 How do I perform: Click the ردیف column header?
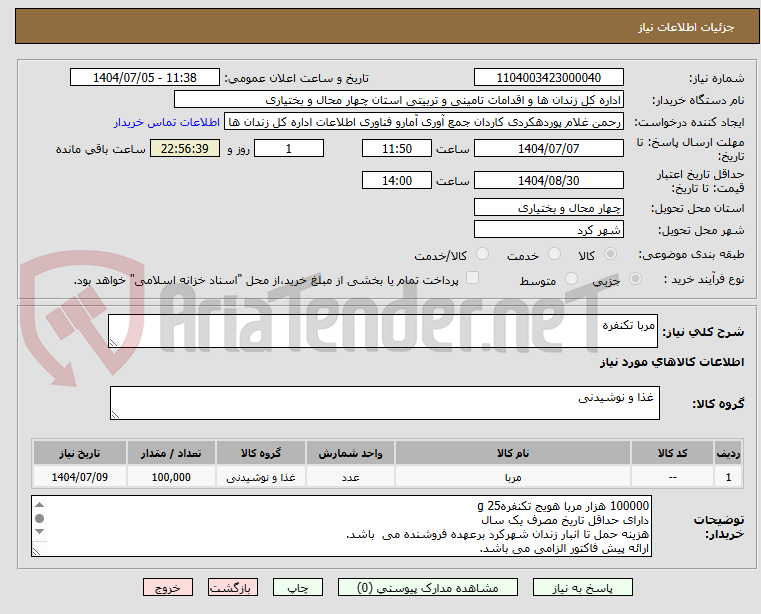click(x=728, y=453)
